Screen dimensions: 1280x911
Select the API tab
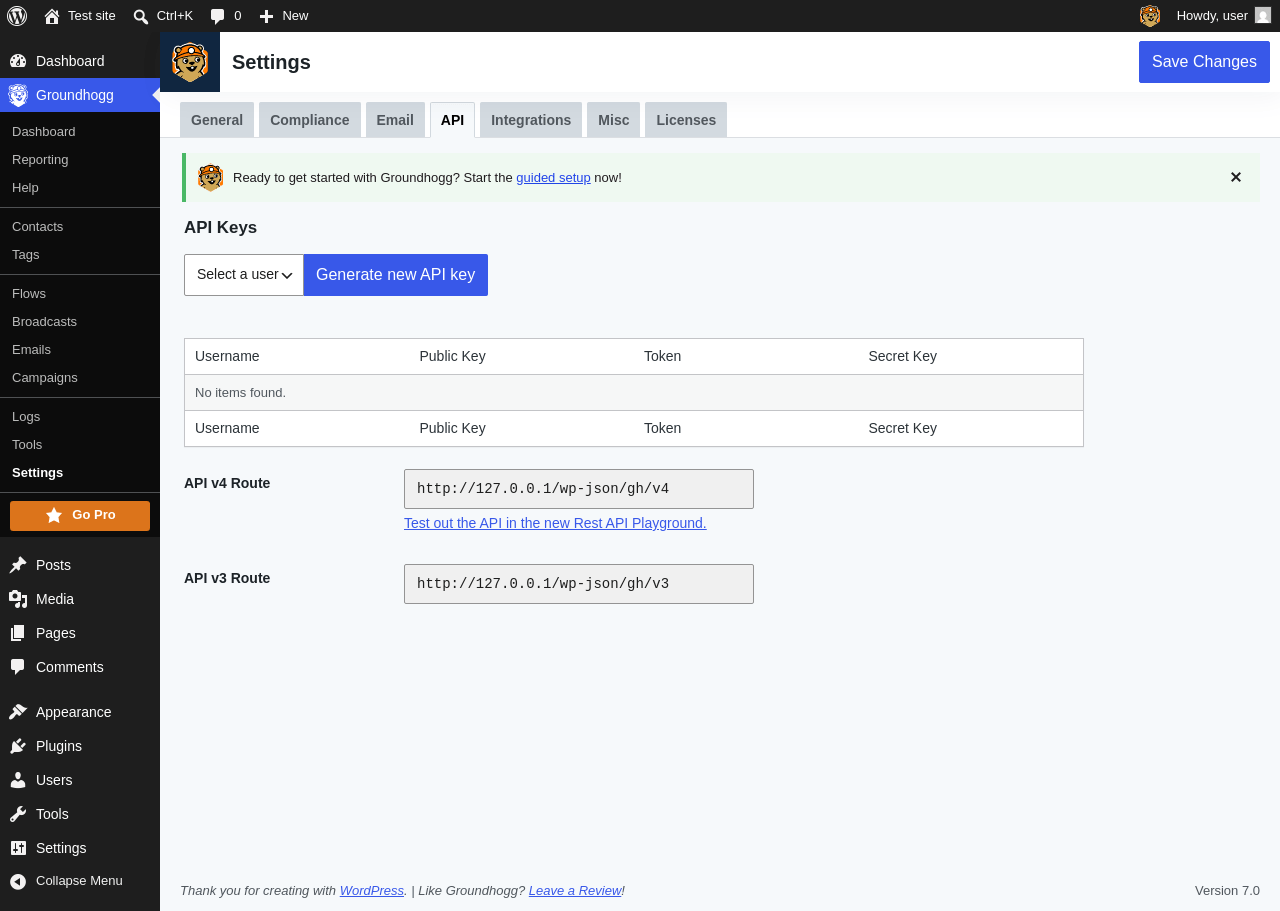(x=453, y=120)
